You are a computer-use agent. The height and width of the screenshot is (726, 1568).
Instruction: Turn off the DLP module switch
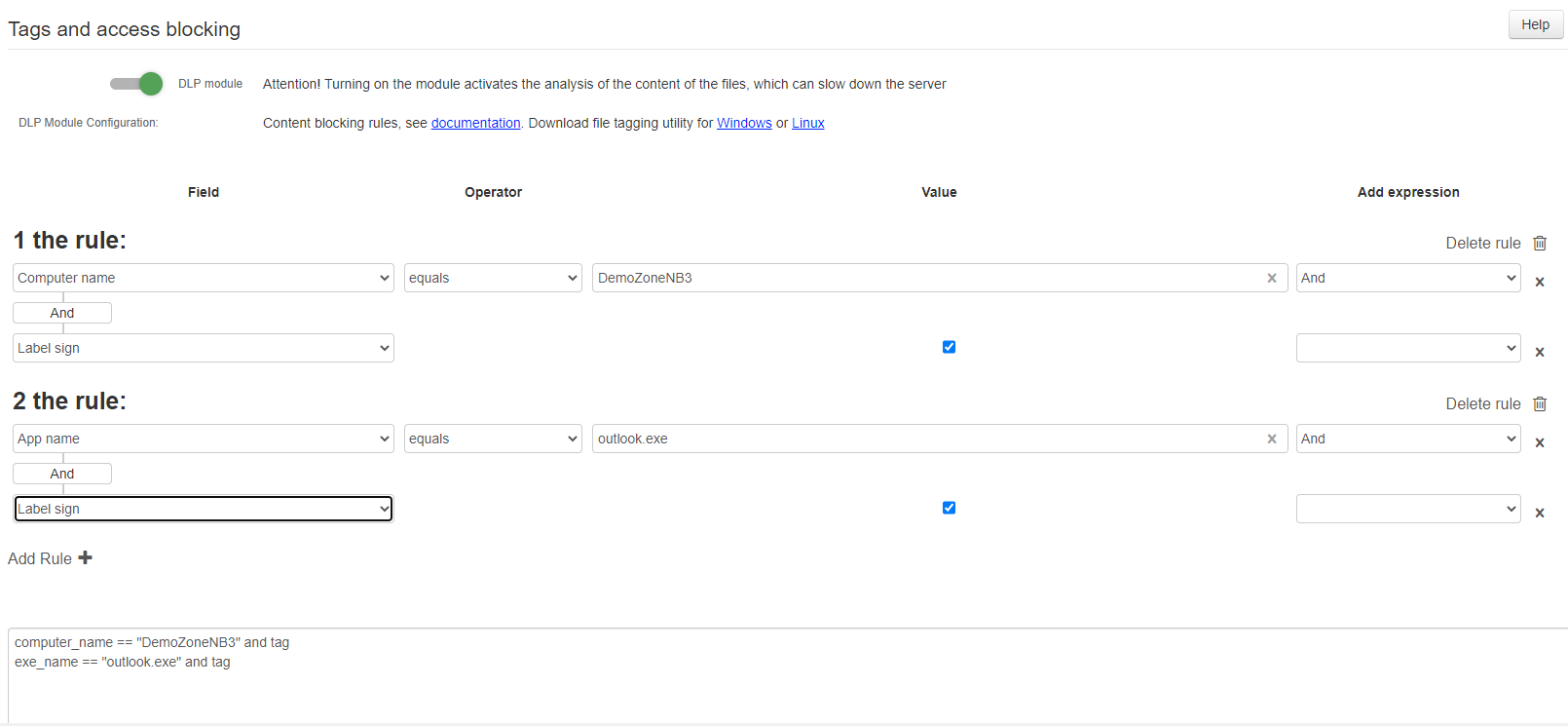[136, 84]
